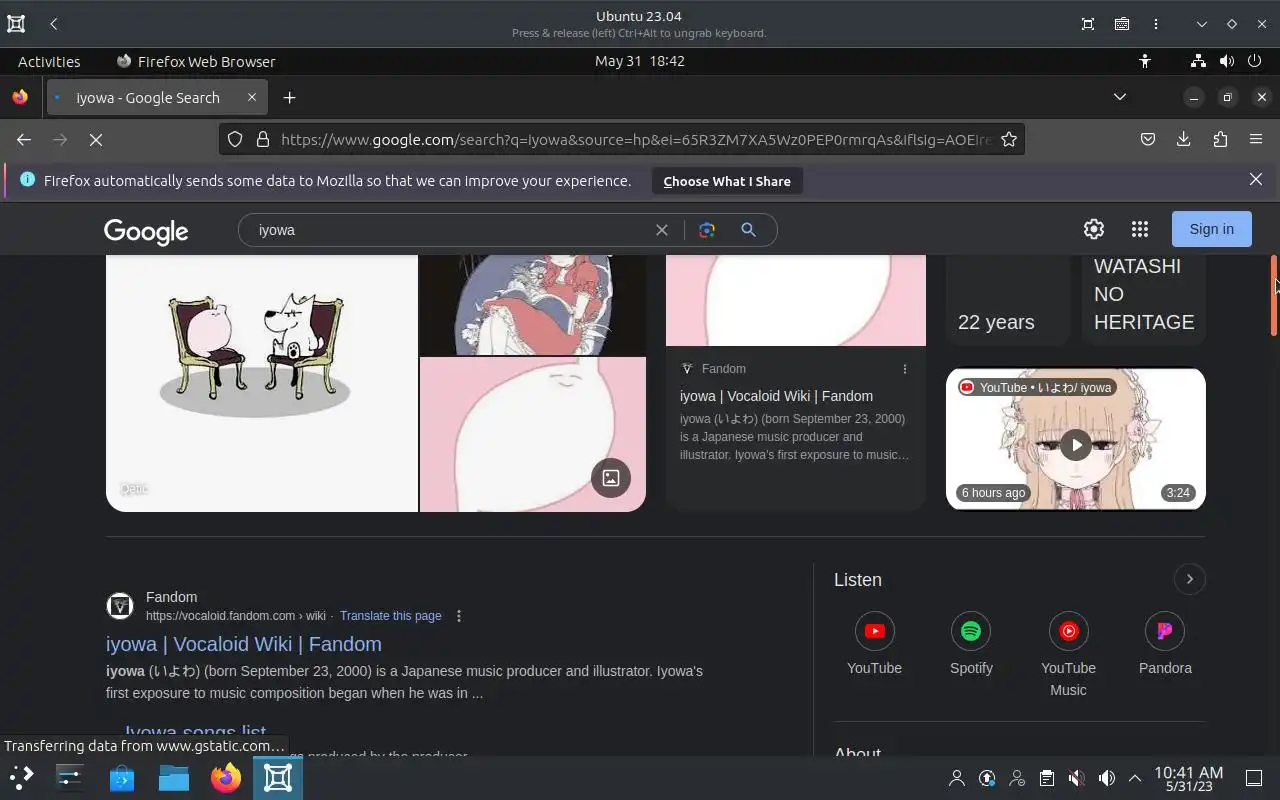Listen on Spotify

pos(971,644)
